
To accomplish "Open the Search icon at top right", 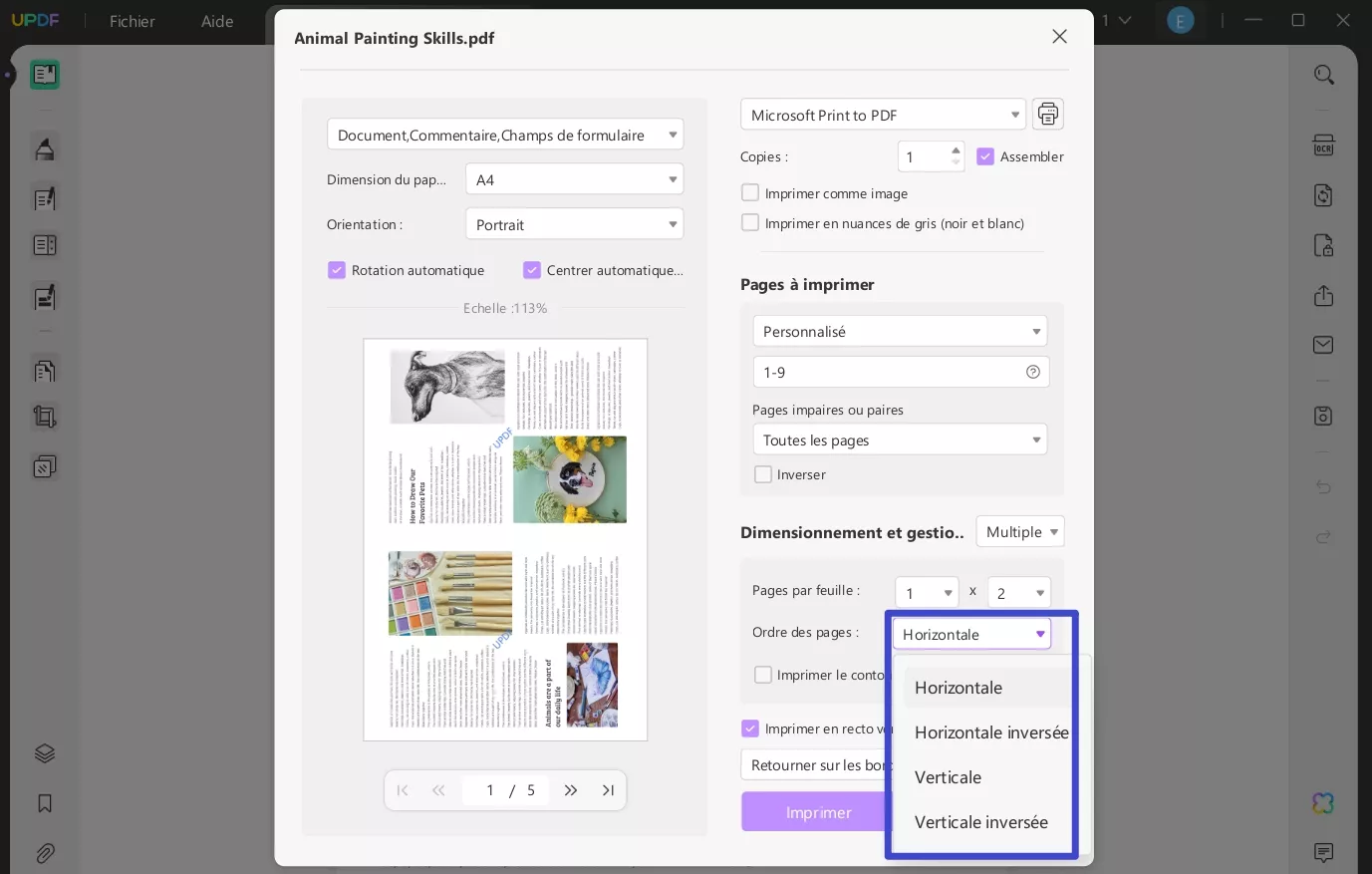I will [x=1324, y=74].
